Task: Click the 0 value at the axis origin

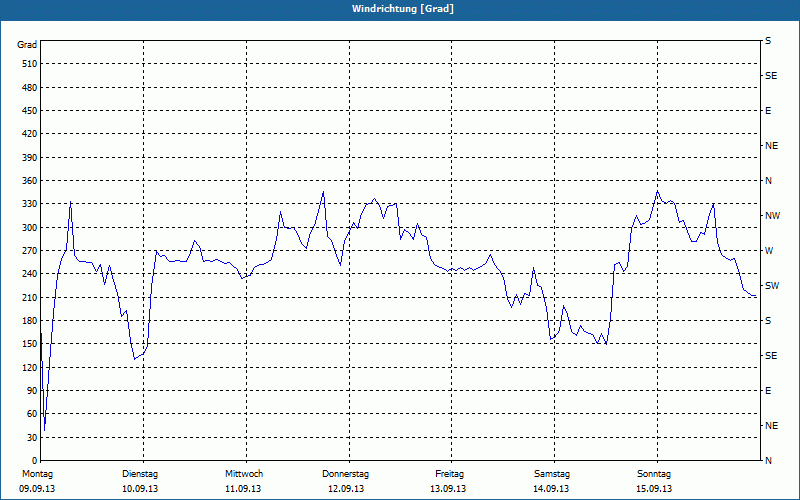Action: [34, 460]
